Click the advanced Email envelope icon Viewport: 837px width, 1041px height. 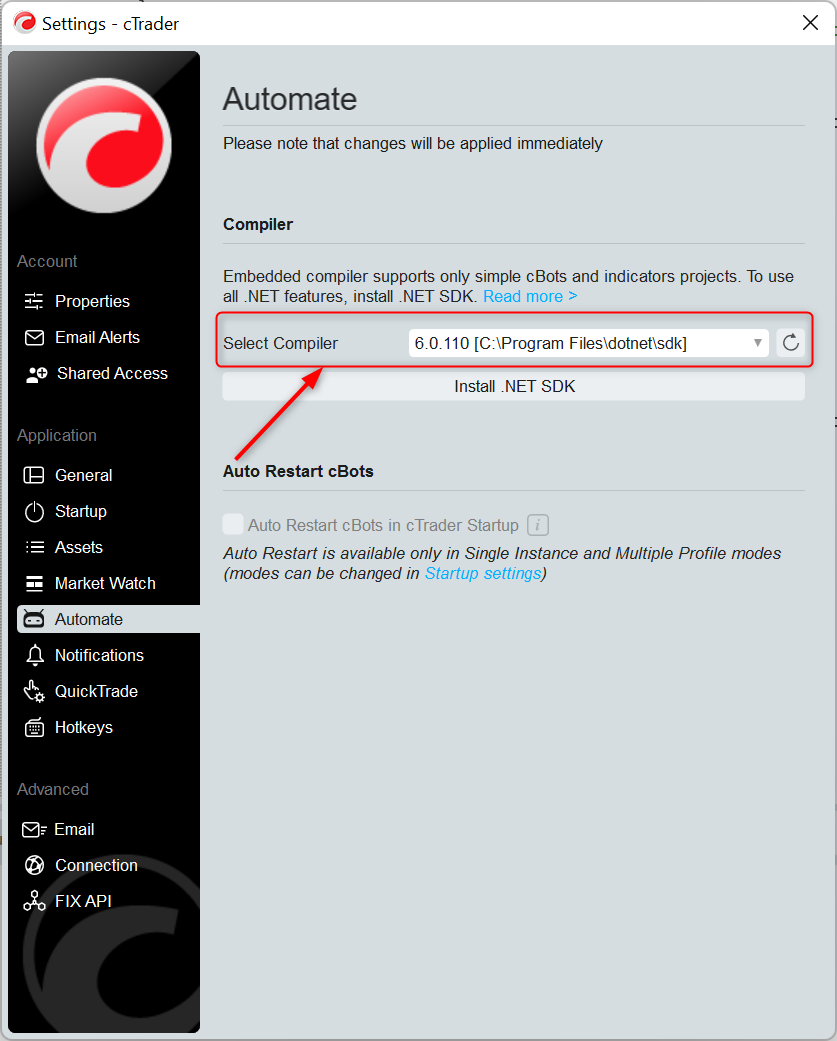coord(34,829)
